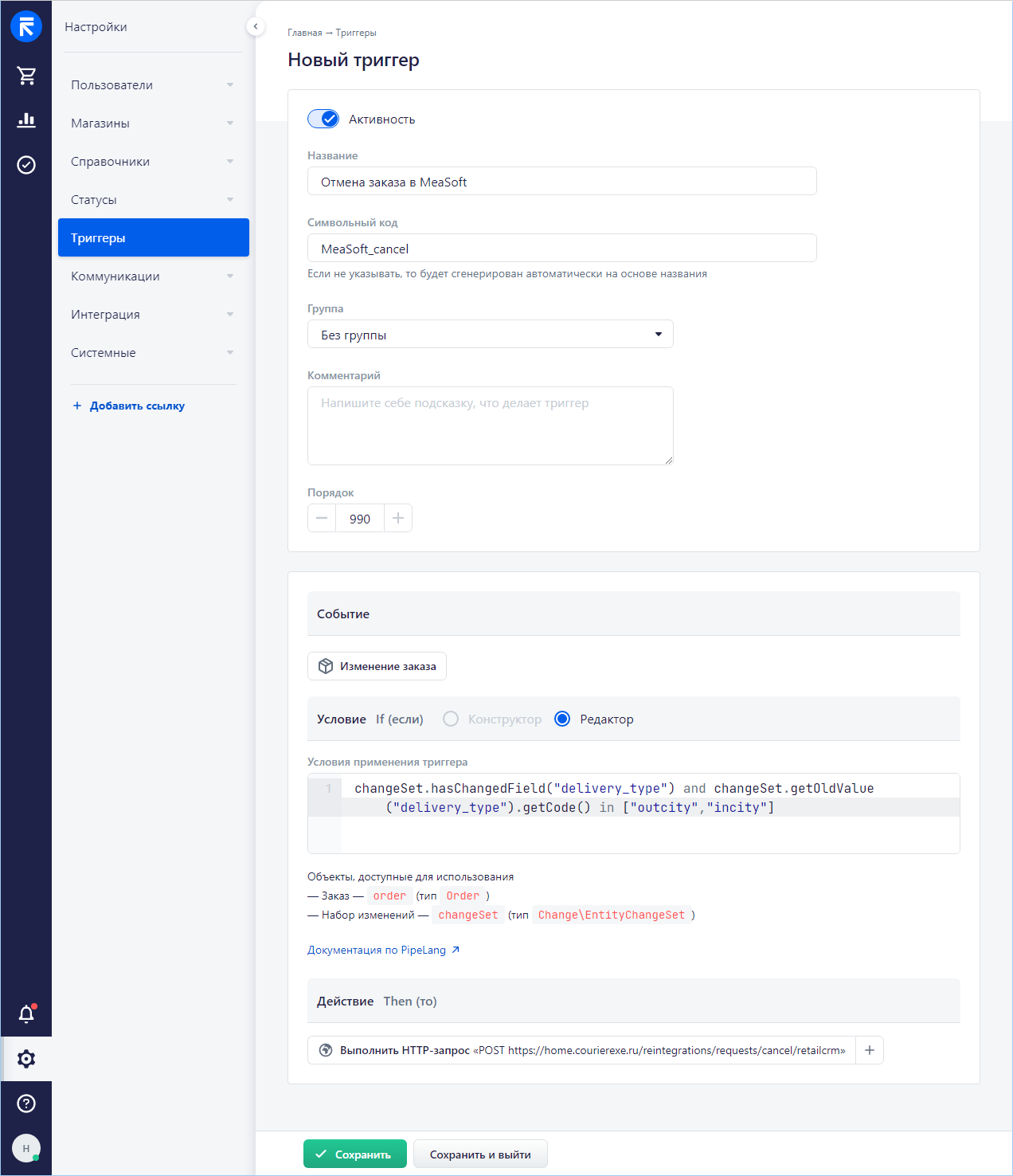Click the Изменение заказа event button
Screen dimensions: 1013x1176
point(377,666)
